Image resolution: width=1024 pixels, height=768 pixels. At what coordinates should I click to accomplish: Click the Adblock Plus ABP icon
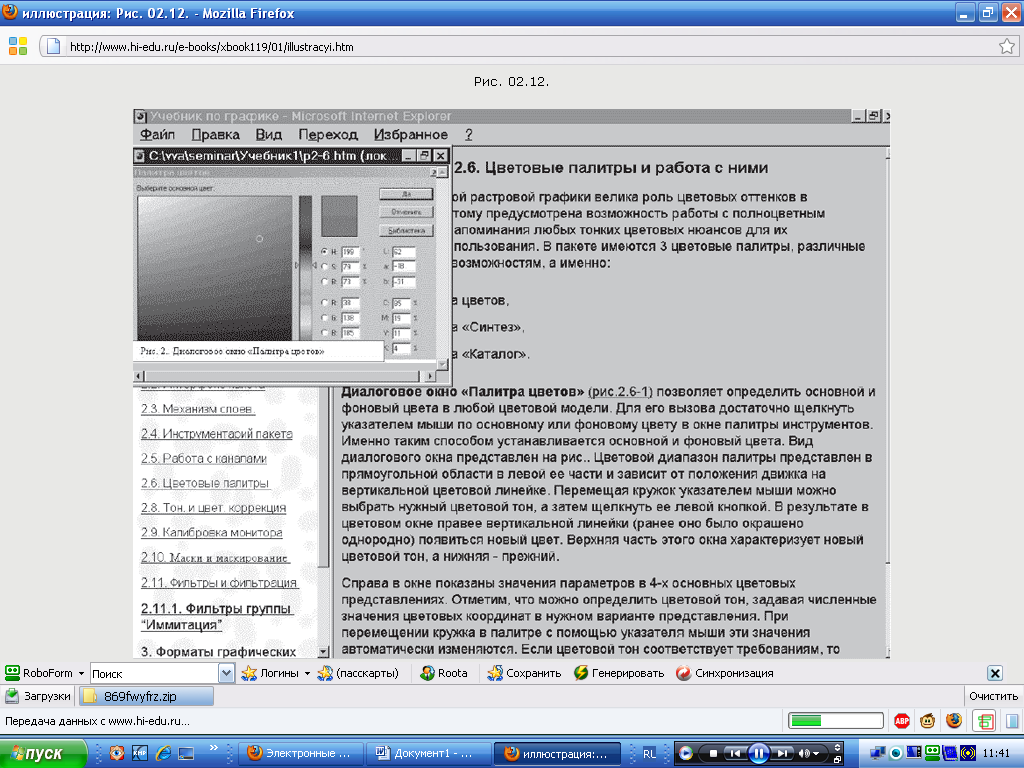pos(902,721)
